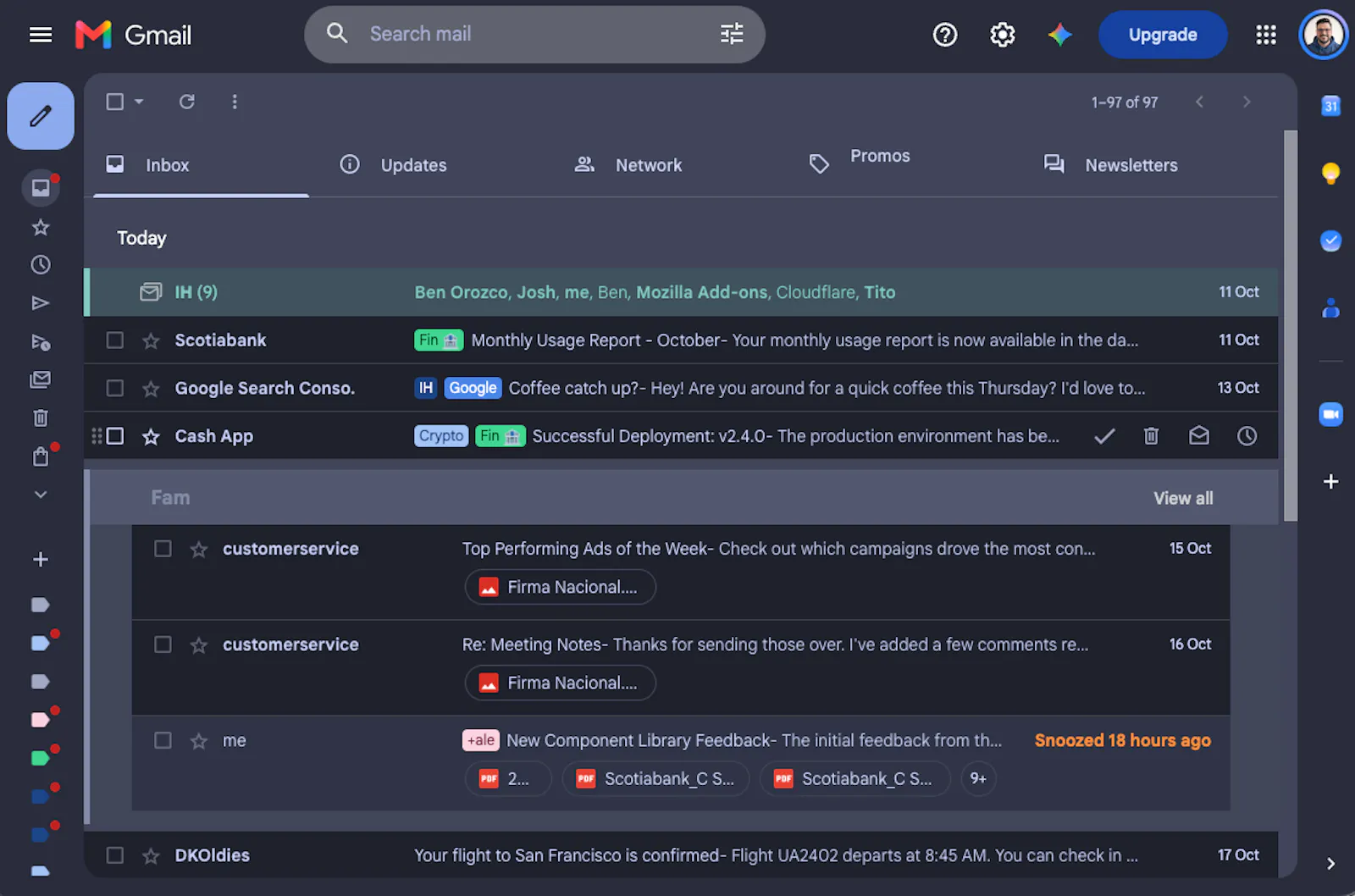Viewport: 1355px width, 896px height.
Task: Open the select dropdown arrow
Action: [x=139, y=102]
